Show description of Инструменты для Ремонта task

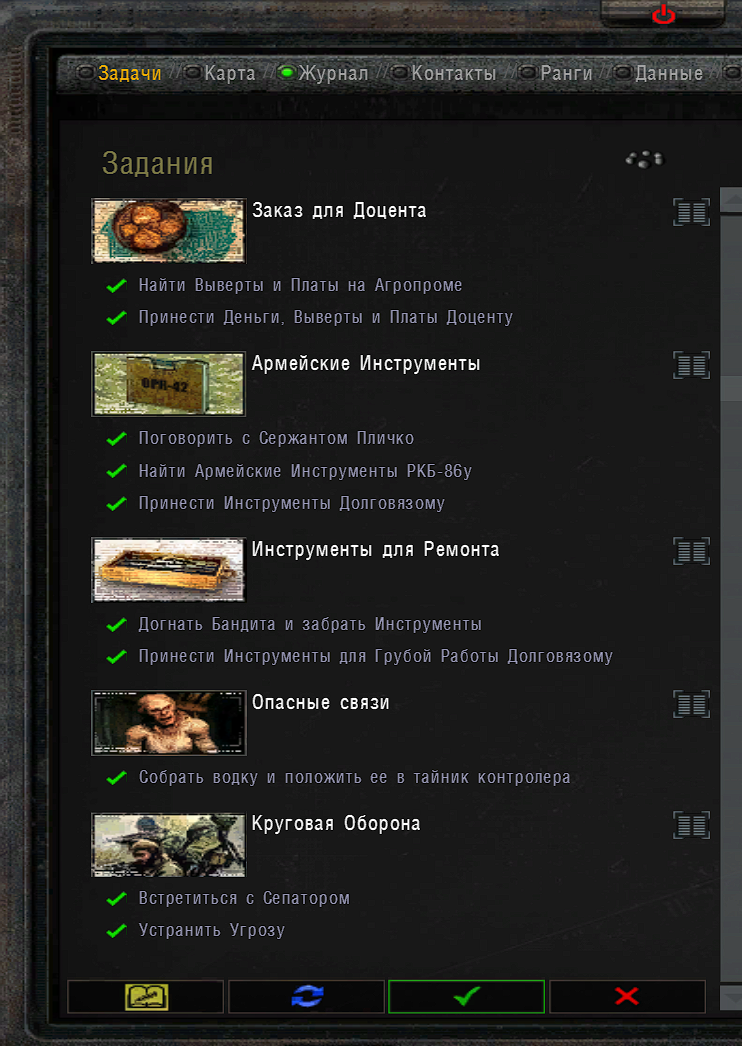691,551
